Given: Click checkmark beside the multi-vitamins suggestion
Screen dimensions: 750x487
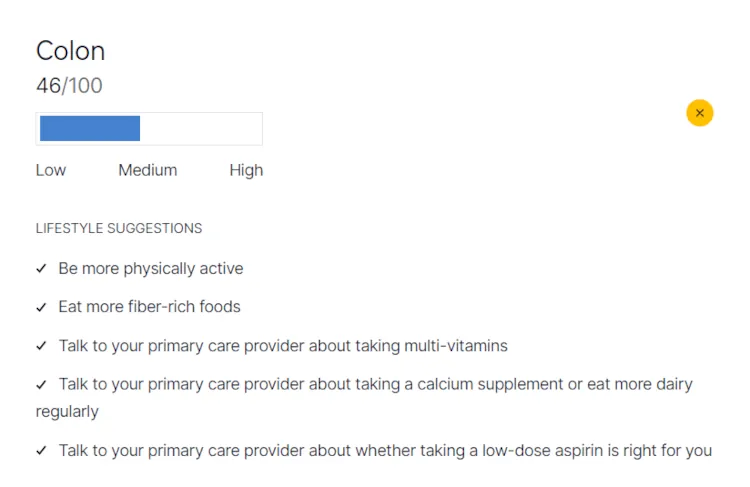Looking at the screenshot, I should click(x=42, y=346).
